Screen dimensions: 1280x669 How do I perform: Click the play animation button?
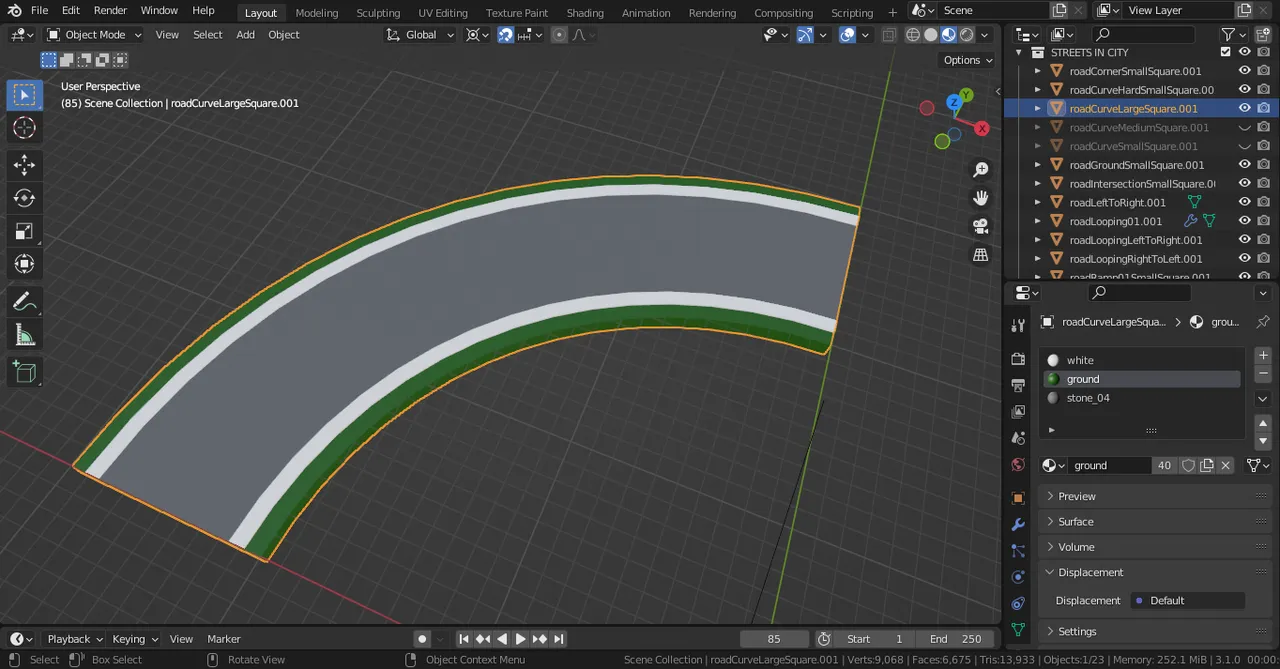coord(520,639)
